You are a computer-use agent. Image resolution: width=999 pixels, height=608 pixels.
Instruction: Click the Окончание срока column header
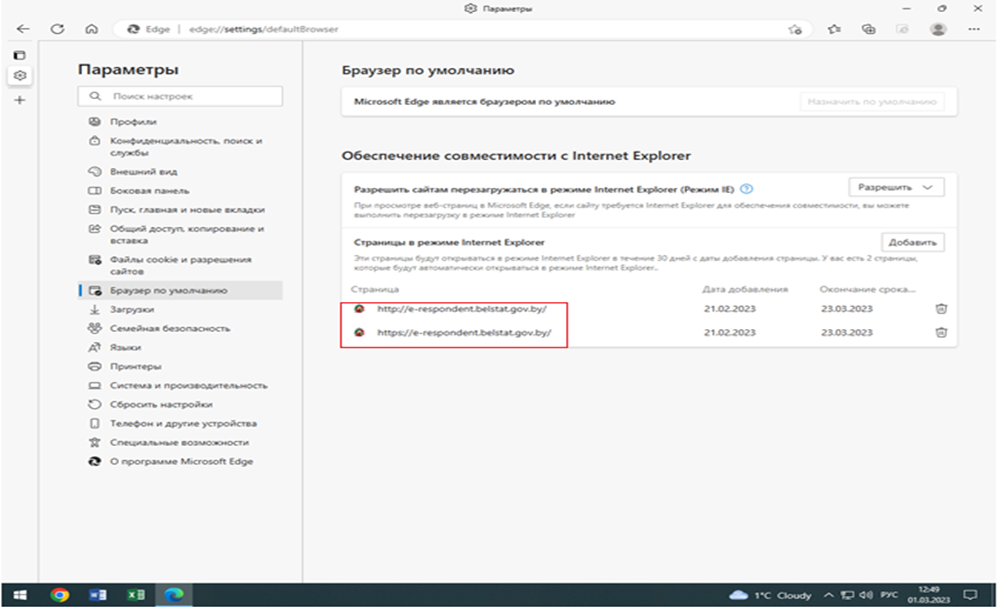pyautogui.click(x=867, y=289)
